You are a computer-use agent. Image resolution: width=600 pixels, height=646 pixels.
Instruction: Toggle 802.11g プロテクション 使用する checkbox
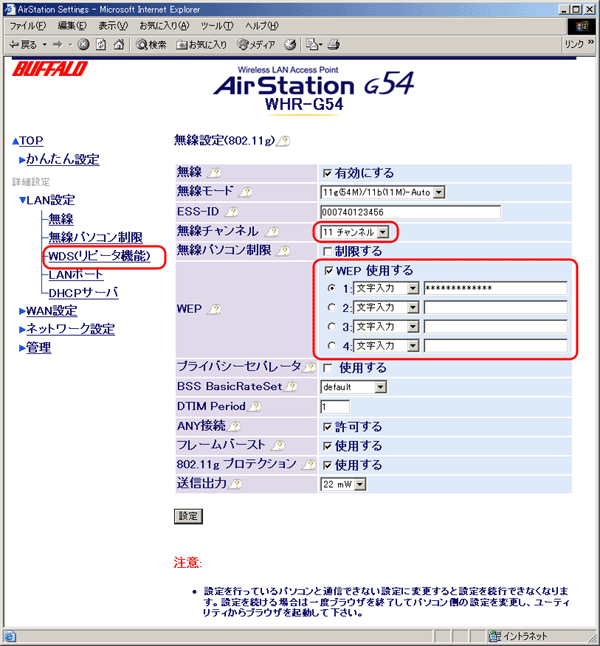(327, 466)
